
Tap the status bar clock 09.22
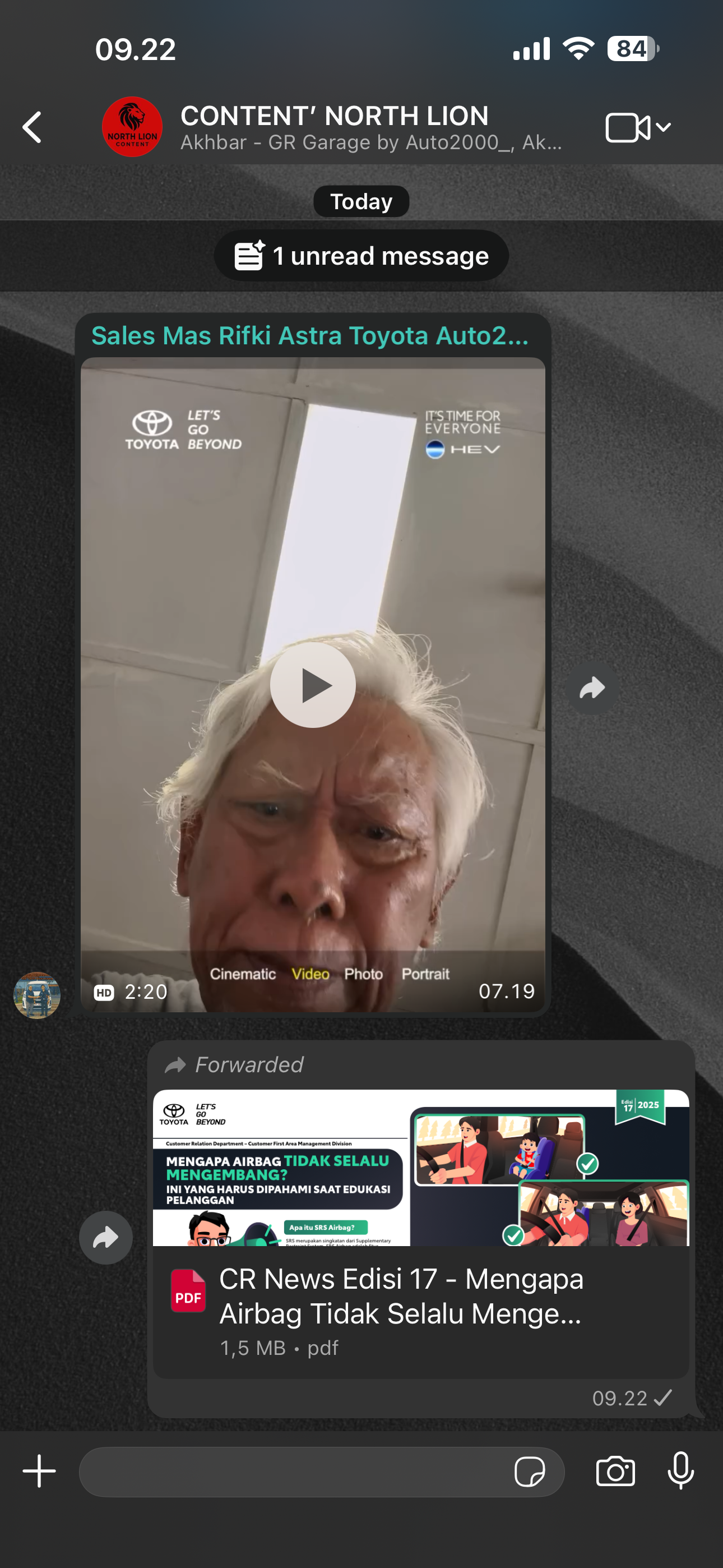point(135,49)
